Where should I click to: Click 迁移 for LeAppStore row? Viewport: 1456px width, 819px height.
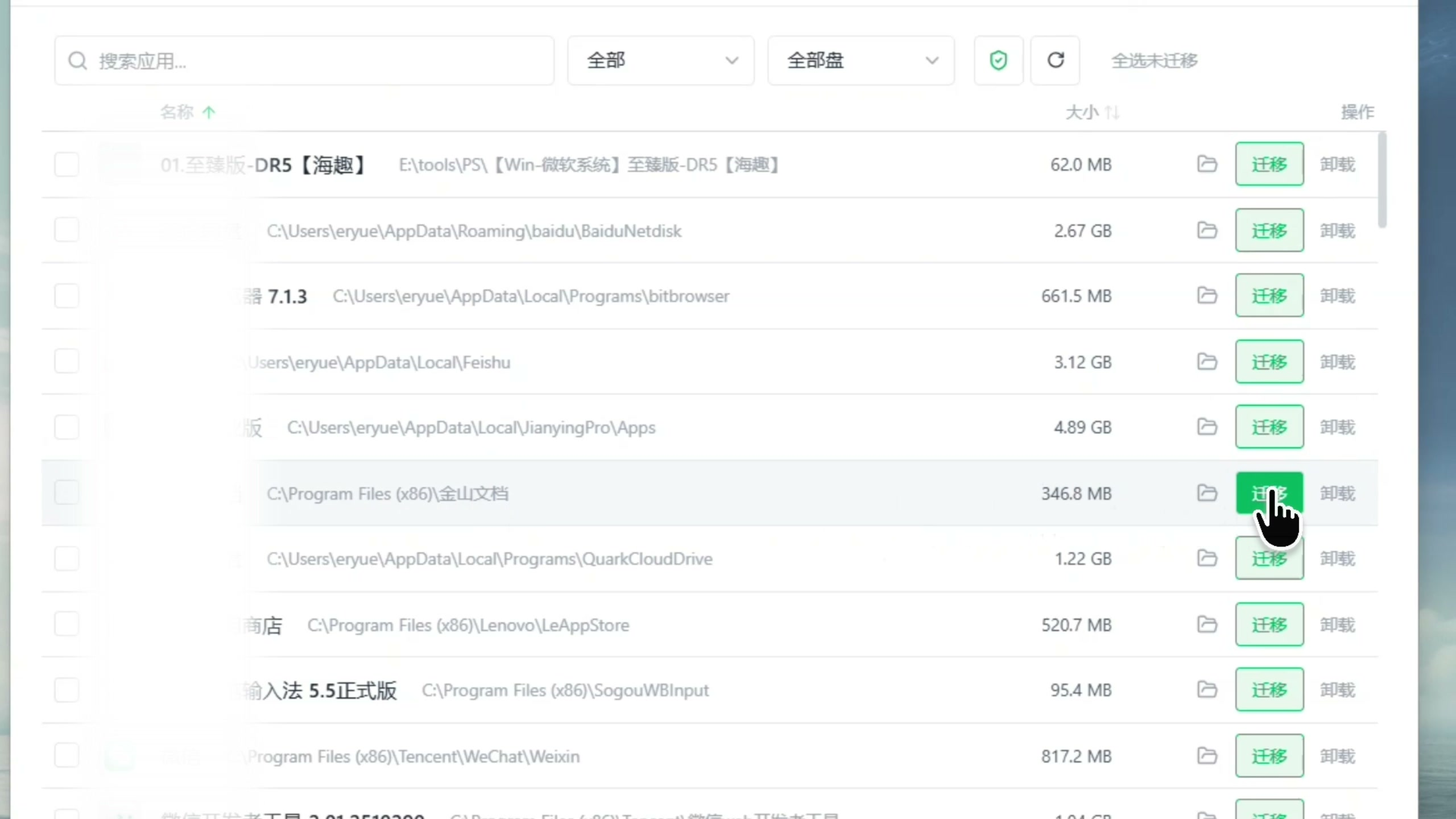point(1269,624)
